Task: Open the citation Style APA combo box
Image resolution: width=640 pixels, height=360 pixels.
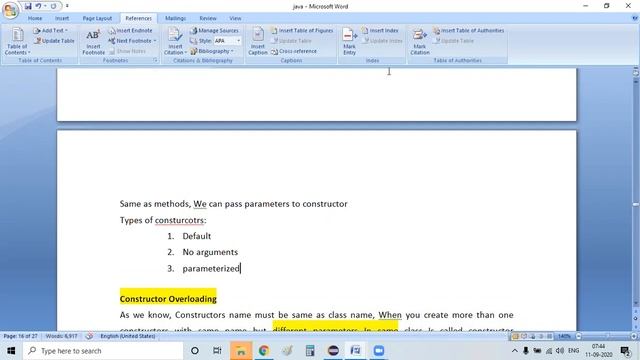Action: (227, 41)
